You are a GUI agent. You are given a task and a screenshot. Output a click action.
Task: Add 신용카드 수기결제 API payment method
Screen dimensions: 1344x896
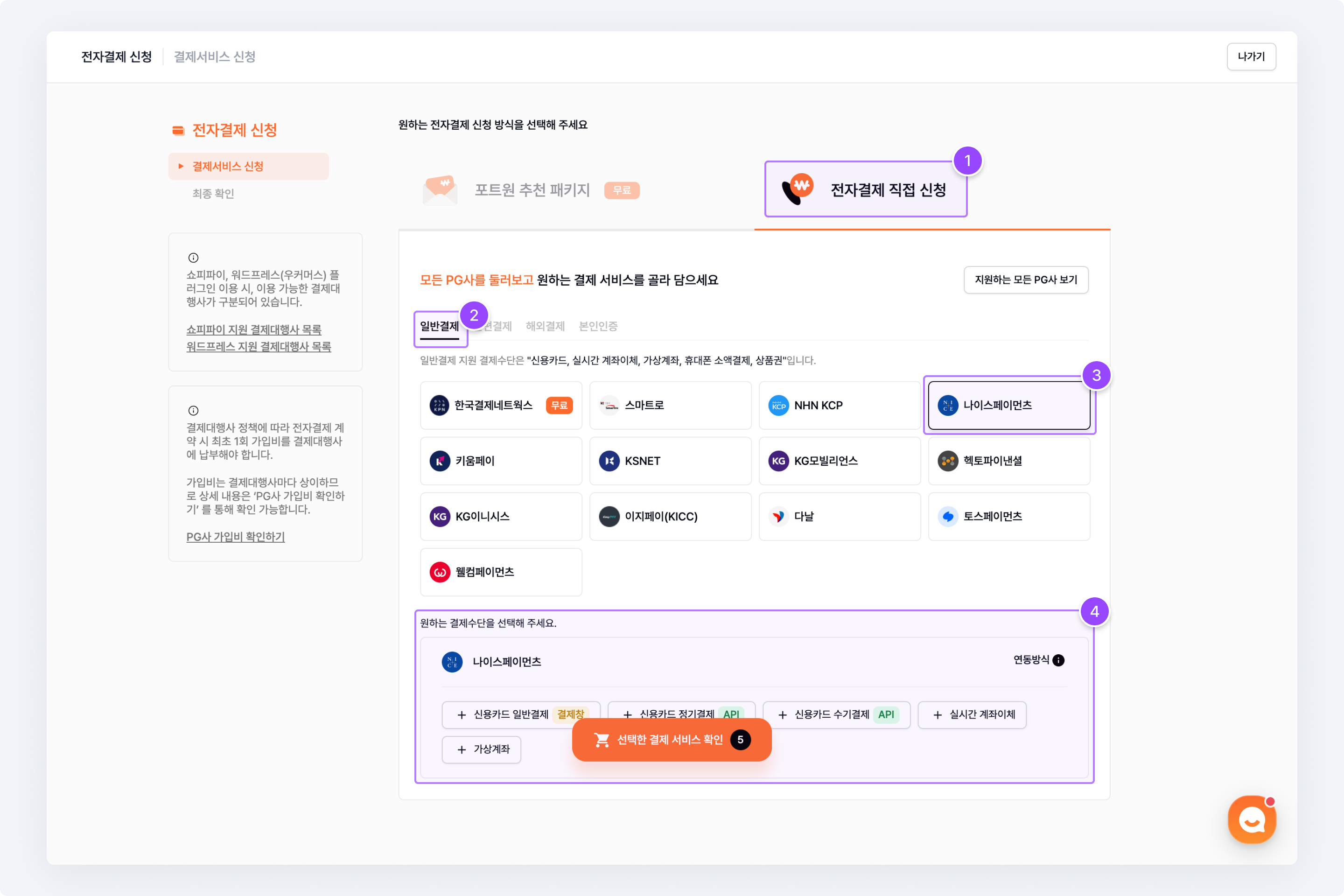point(837,714)
